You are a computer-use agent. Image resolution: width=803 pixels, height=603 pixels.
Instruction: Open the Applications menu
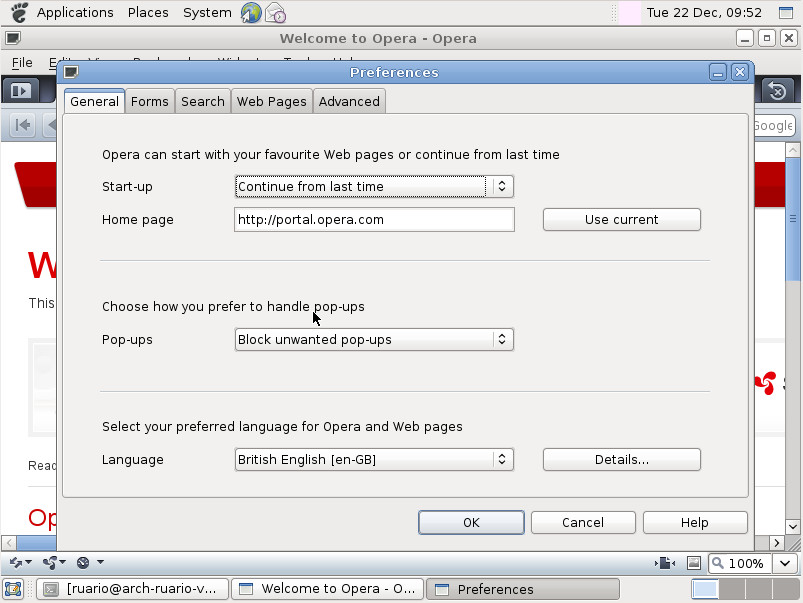(x=75, y=12)
